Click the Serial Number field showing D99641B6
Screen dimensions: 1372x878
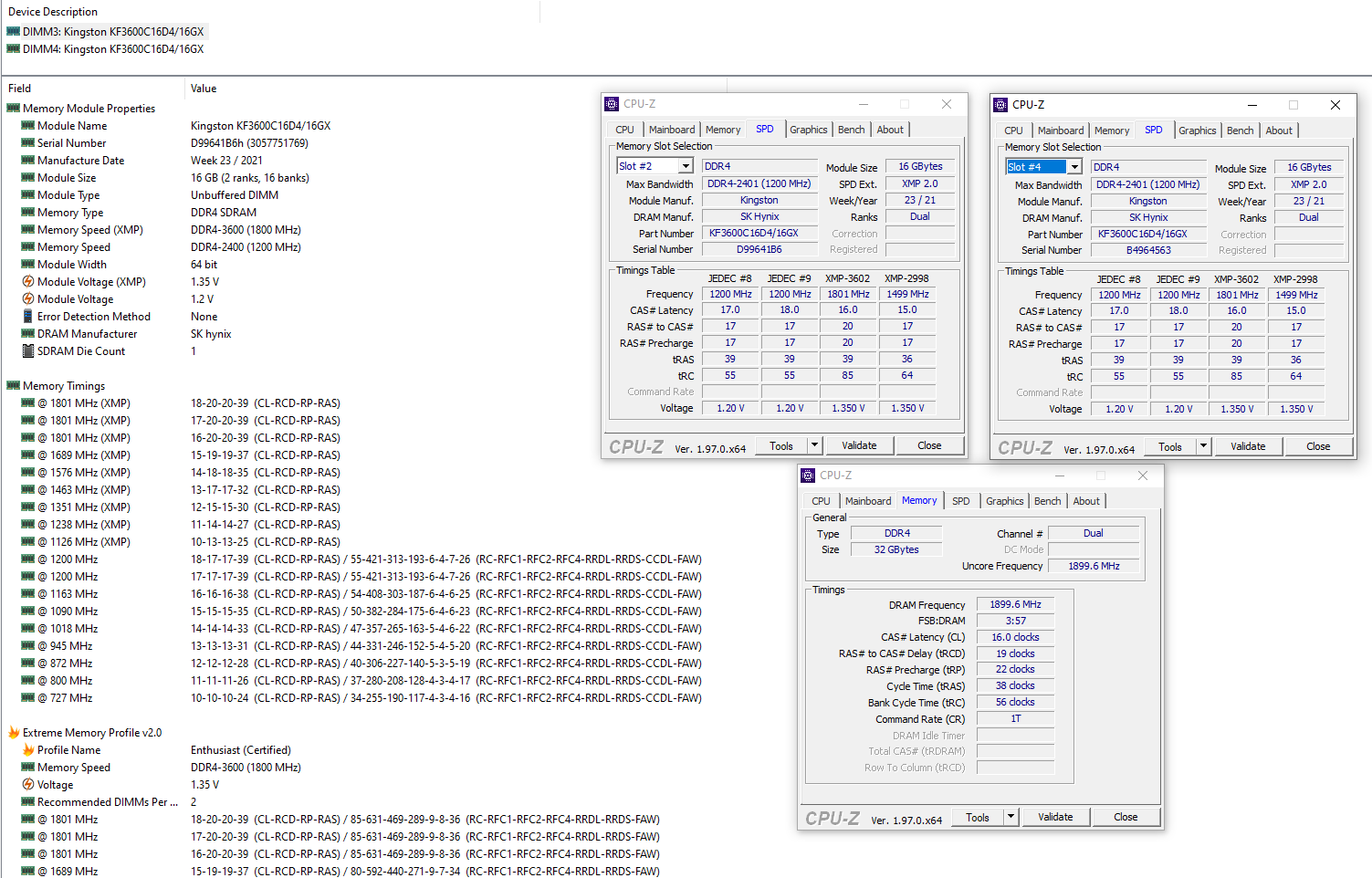[x=759, y=249]
